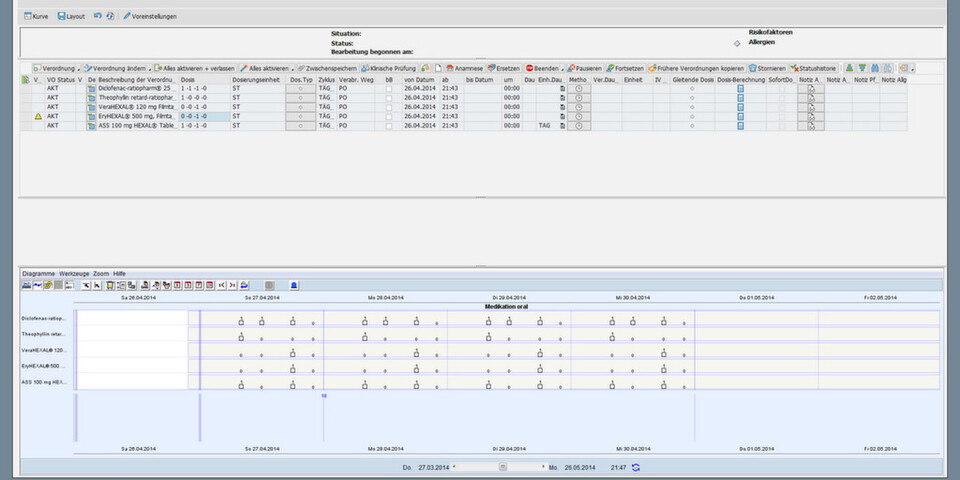Open Voreinstellungen settings
The height and width of the screenshot is (480, 960).
point(150,17)
